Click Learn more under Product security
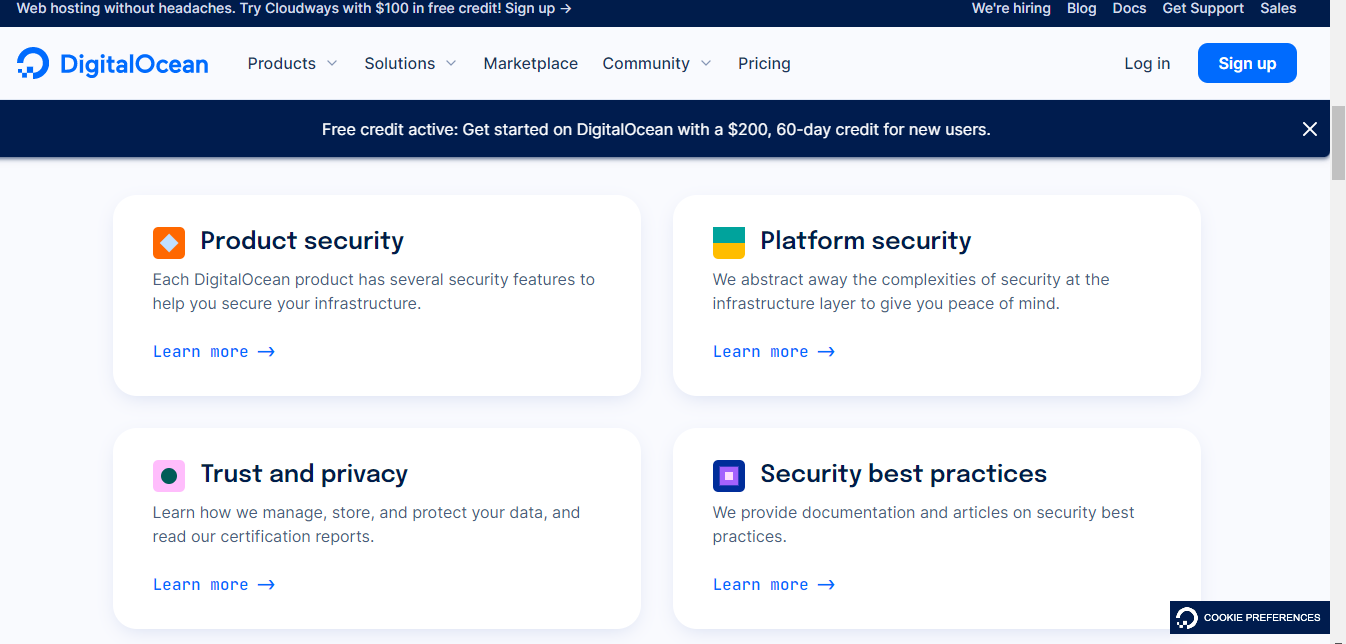Viewport: 1346px width, 644px height. click(x=214, y=352)
